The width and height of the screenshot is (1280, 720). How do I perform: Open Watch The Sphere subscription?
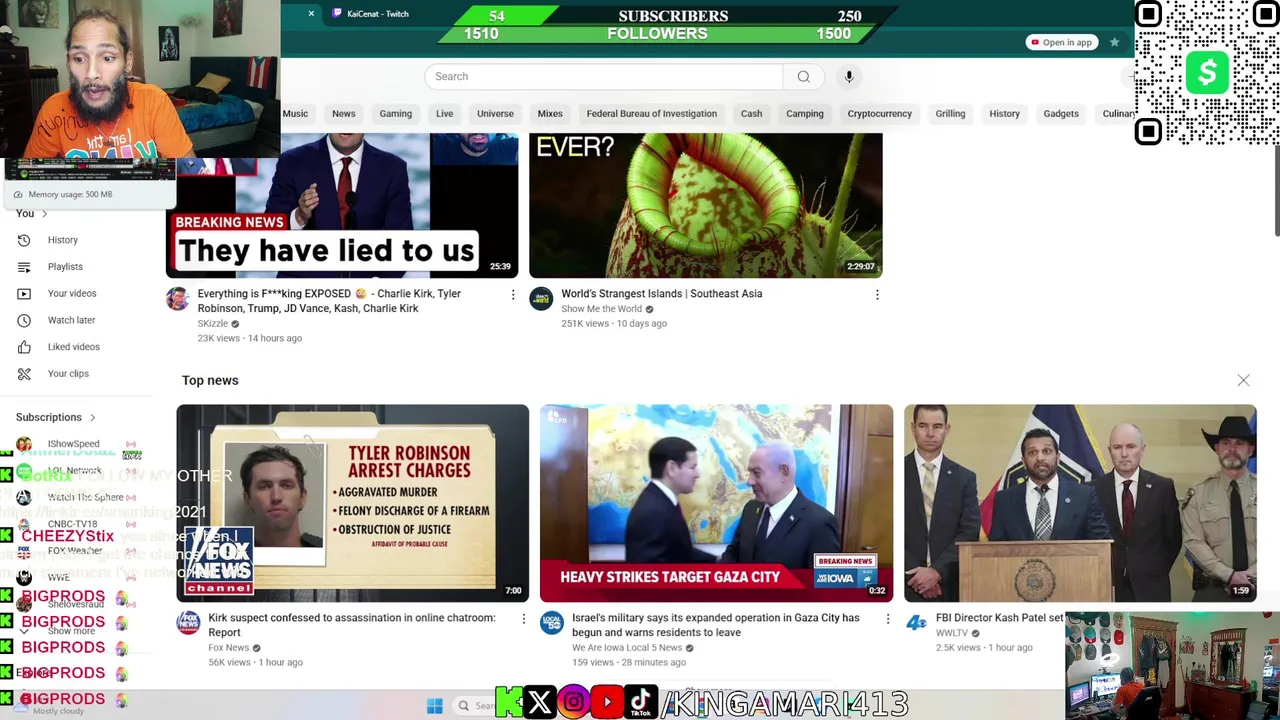click(x=85, y=497)
